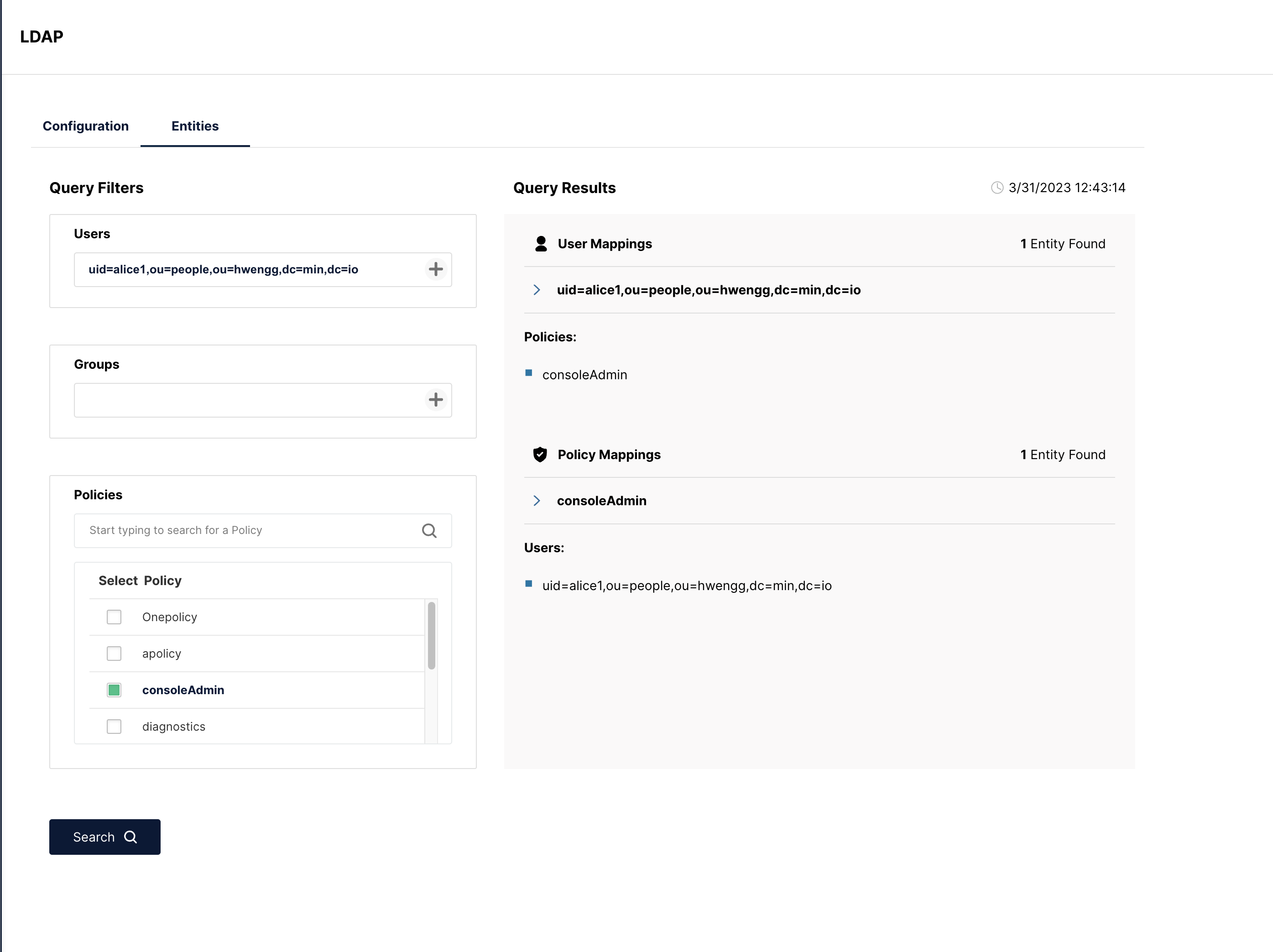The image size is (1273, 952).
Task: Click the bullet beside the Policies consoleAdmin result
Action: (x=528, y=372)
